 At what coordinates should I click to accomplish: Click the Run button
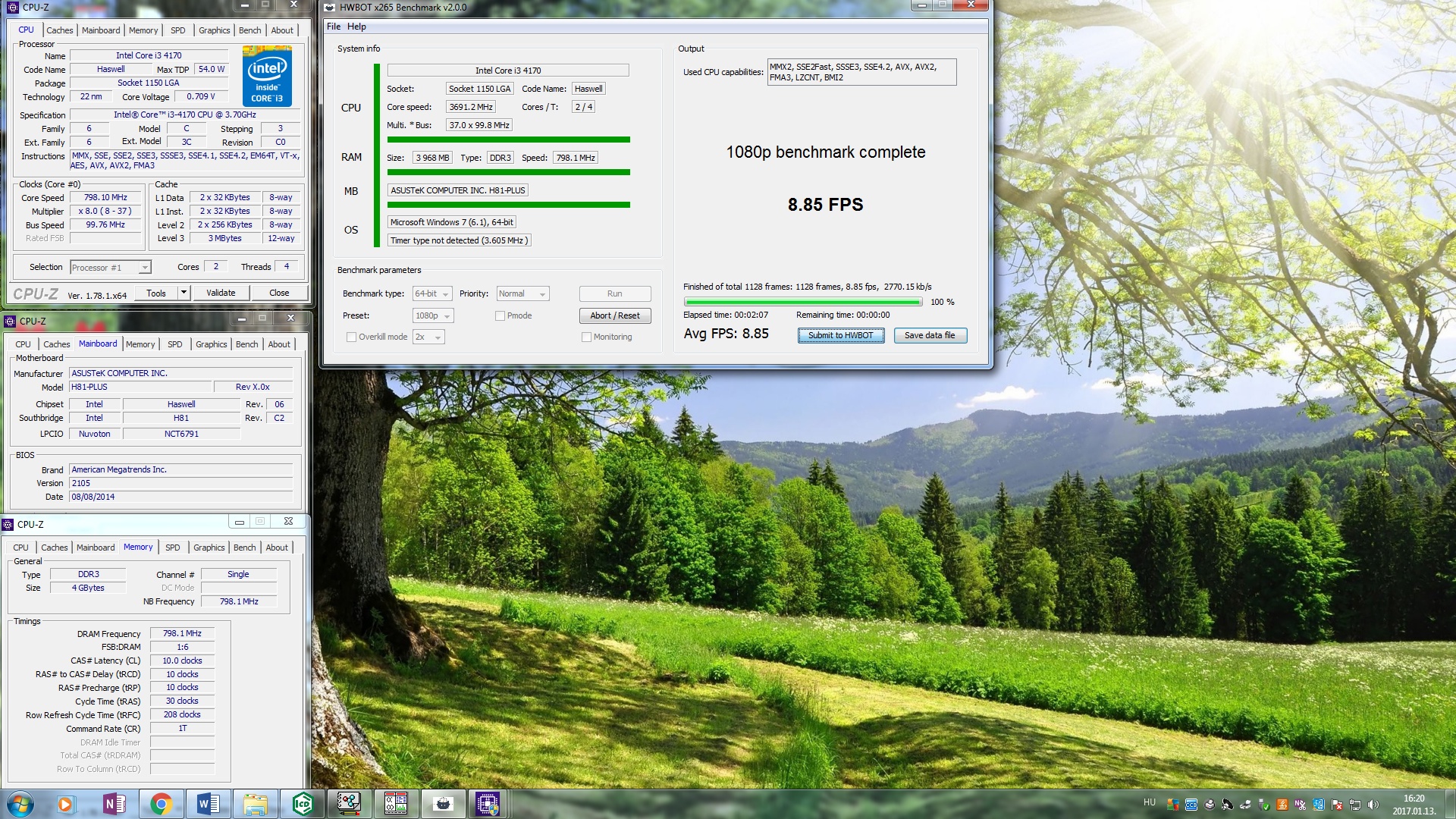(x=614, y=294)
